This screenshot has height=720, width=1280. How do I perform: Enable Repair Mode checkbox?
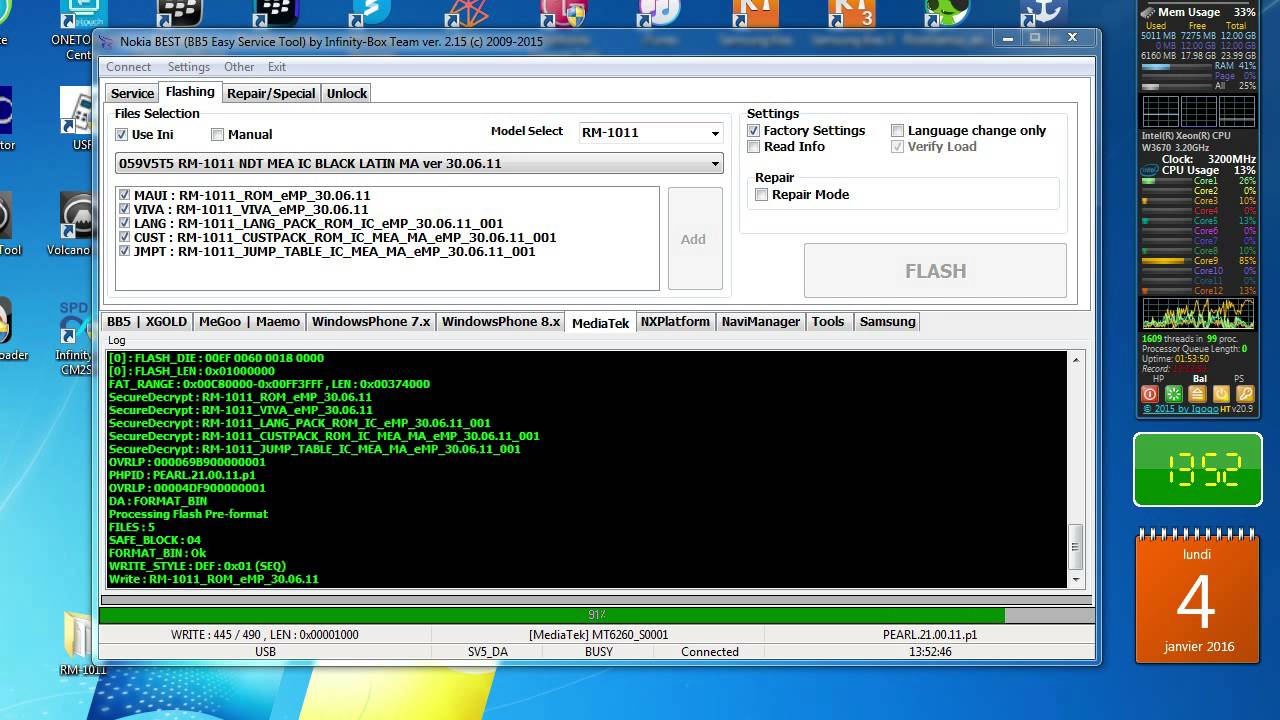tap(762, 195)
